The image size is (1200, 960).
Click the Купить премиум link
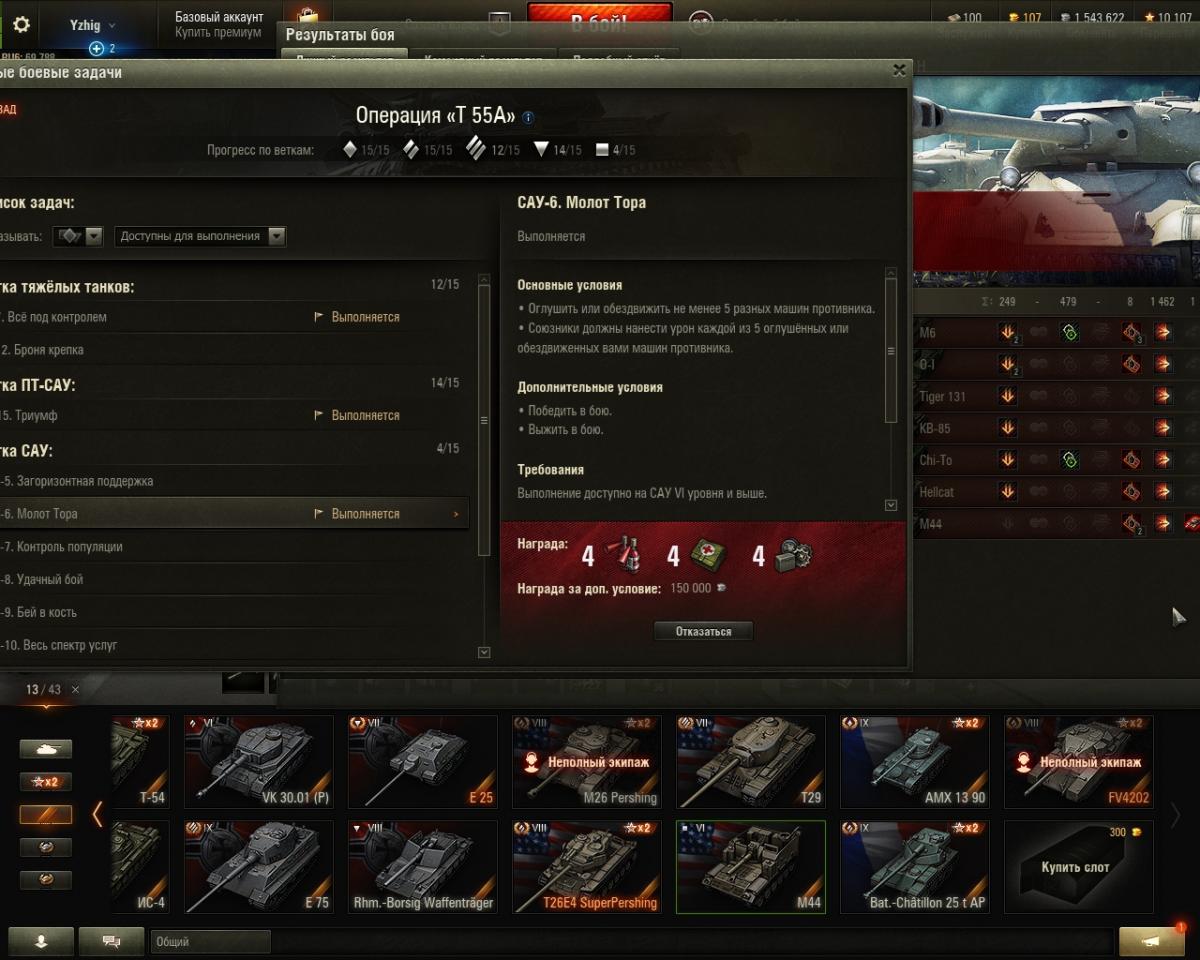point(218,32)
